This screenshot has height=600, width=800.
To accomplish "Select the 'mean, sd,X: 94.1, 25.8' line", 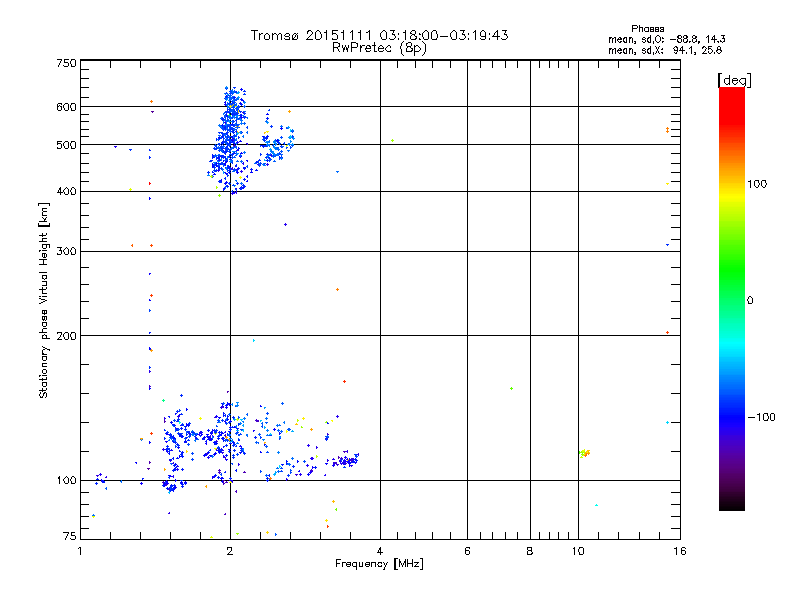I will coord(665,50).
